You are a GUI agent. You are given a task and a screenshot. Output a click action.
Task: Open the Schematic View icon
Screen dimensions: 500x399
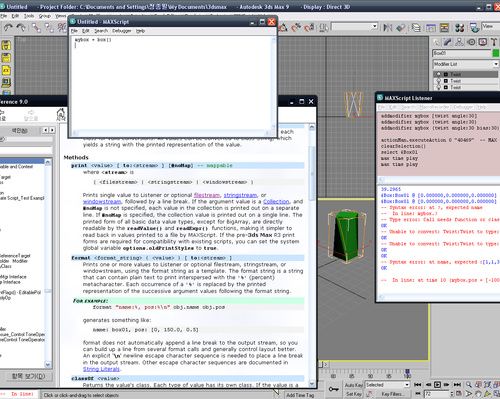[444, 27]
